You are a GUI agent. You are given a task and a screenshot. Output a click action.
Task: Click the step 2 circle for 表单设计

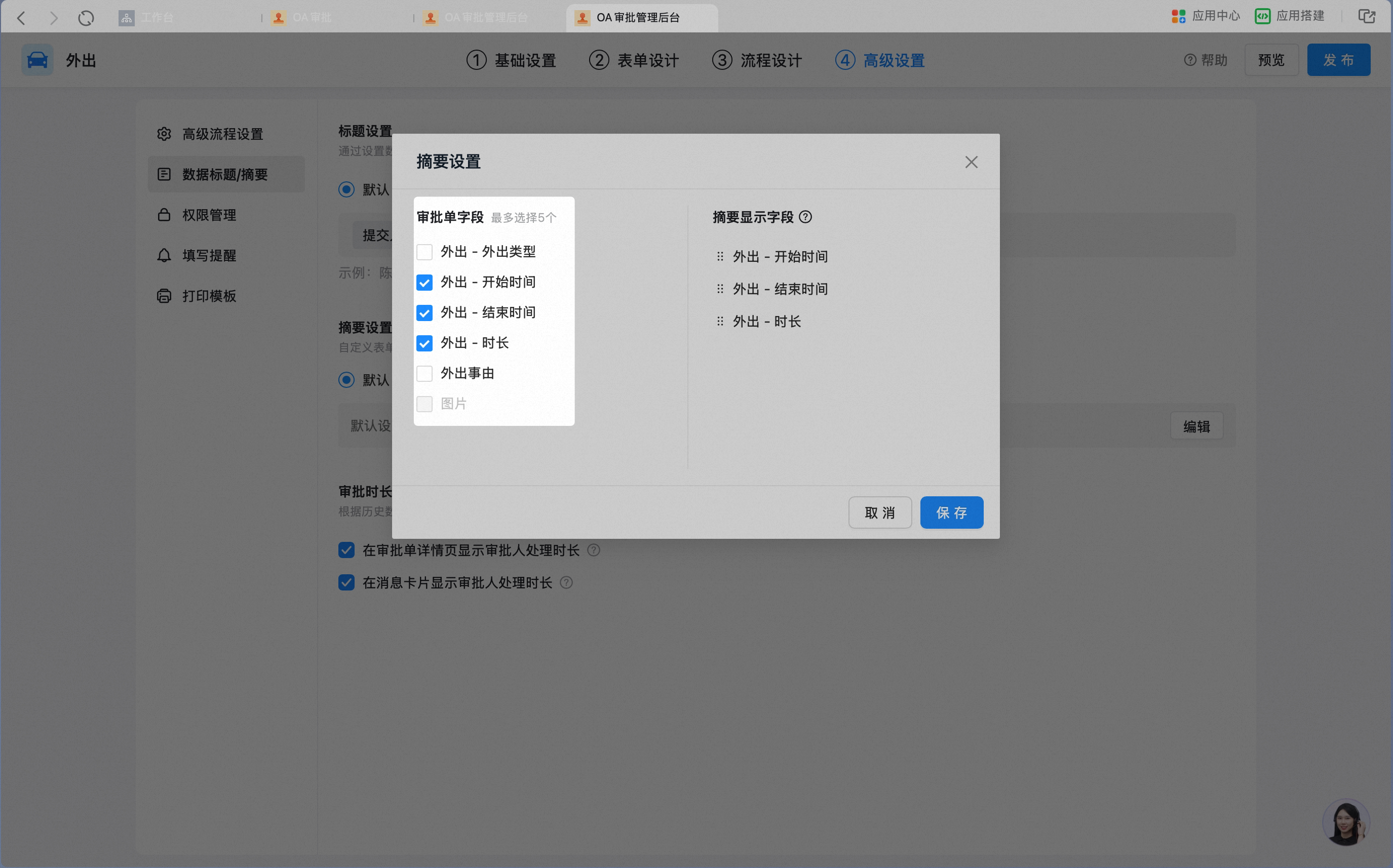(x=599, y=60)
